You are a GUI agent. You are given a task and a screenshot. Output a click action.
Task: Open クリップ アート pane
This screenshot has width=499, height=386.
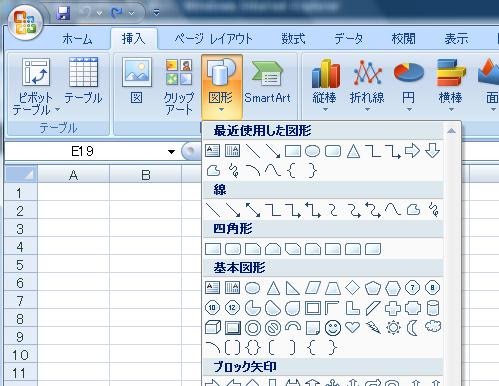179,86
